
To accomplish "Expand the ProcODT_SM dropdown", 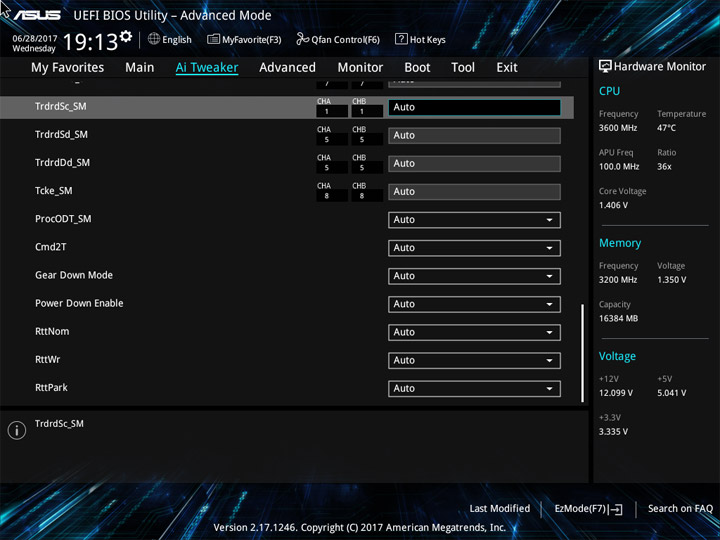I will click(474, 220).
